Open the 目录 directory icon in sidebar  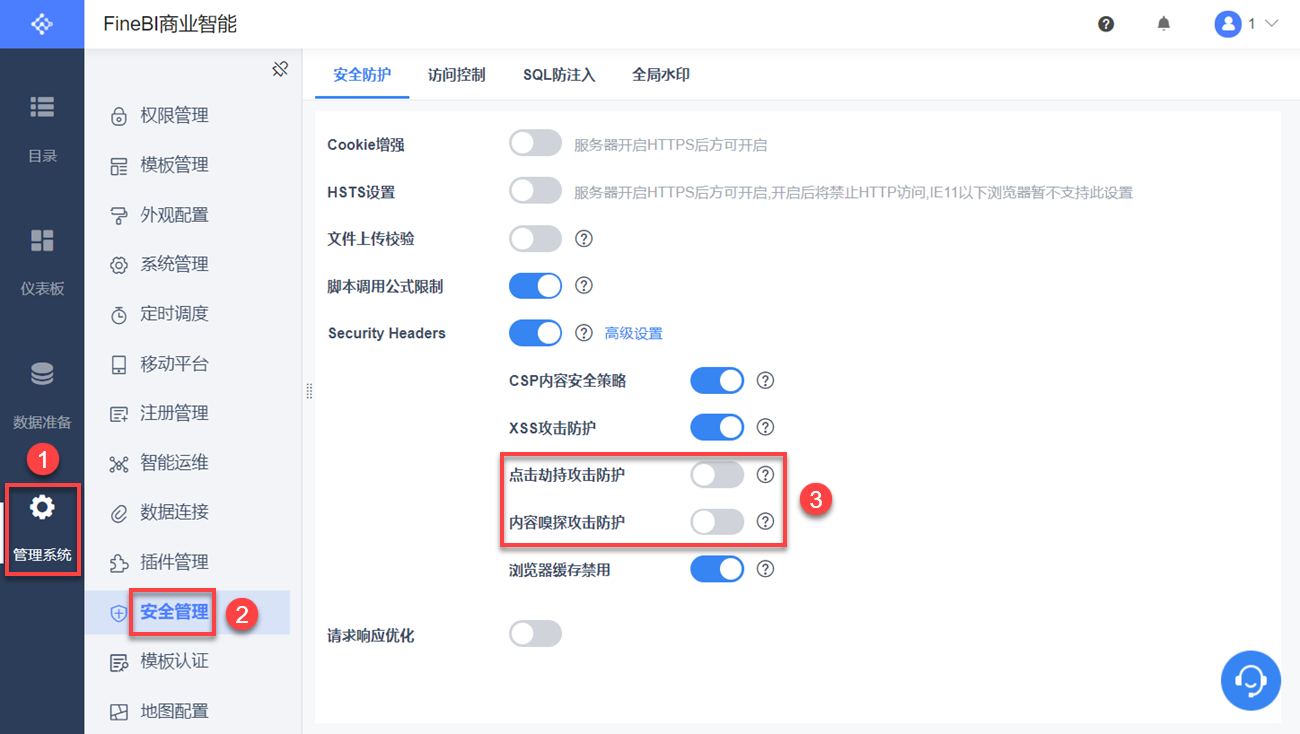[x=42, y=107]
